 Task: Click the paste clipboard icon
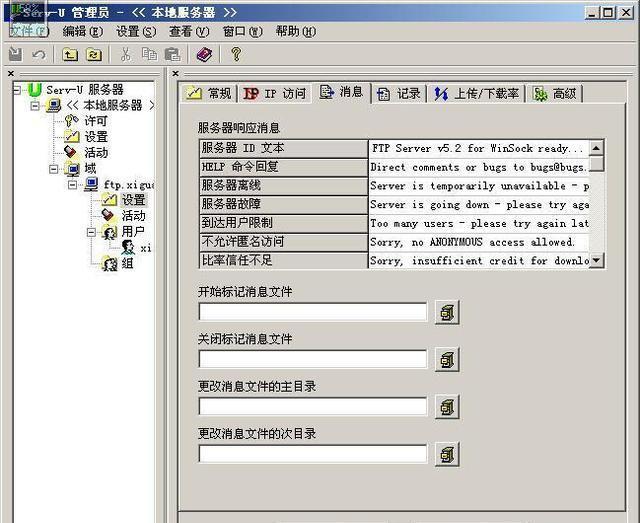pos(172,54)
